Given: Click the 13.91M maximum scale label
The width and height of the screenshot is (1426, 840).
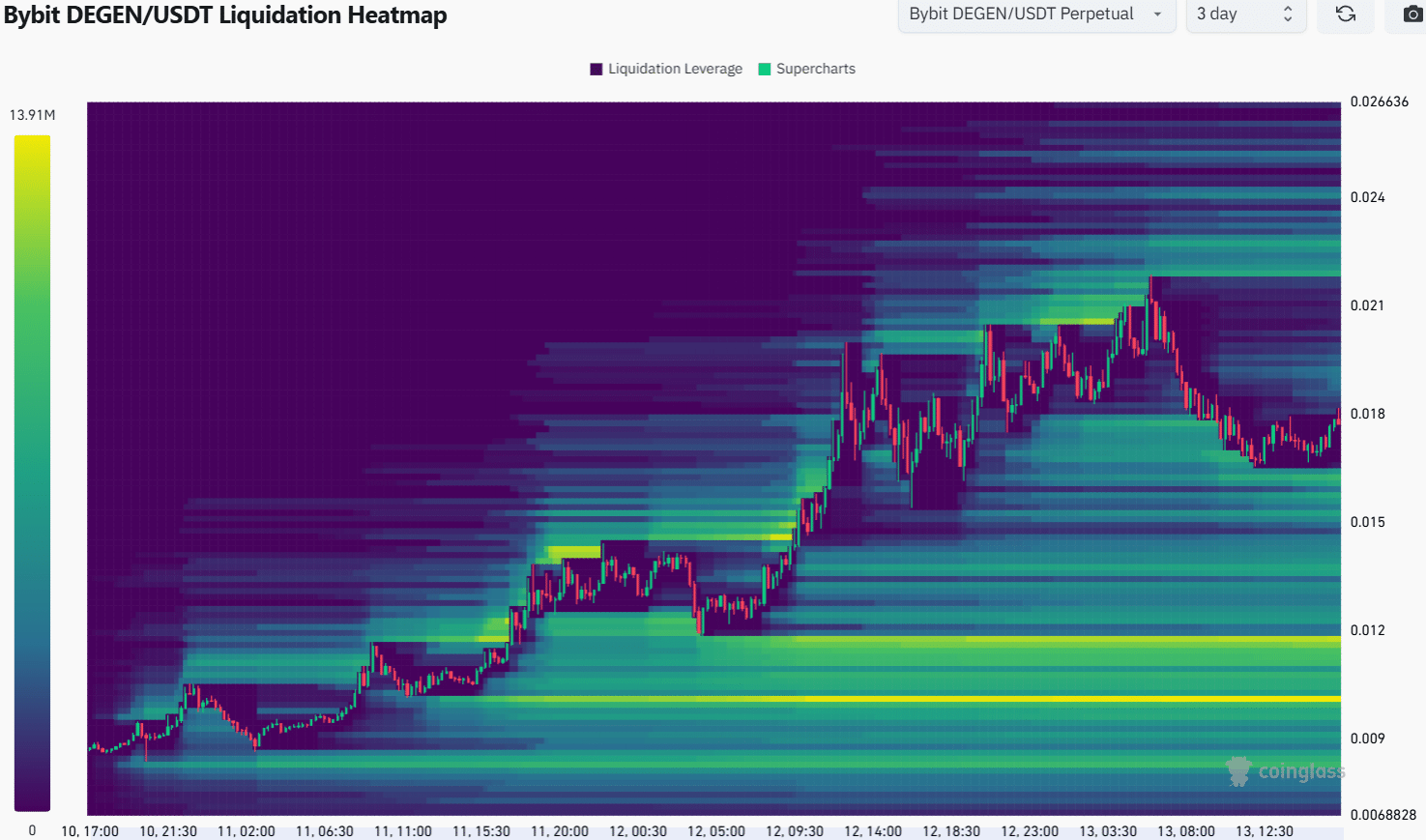Looking at the screenshot, I should (33, 115).
